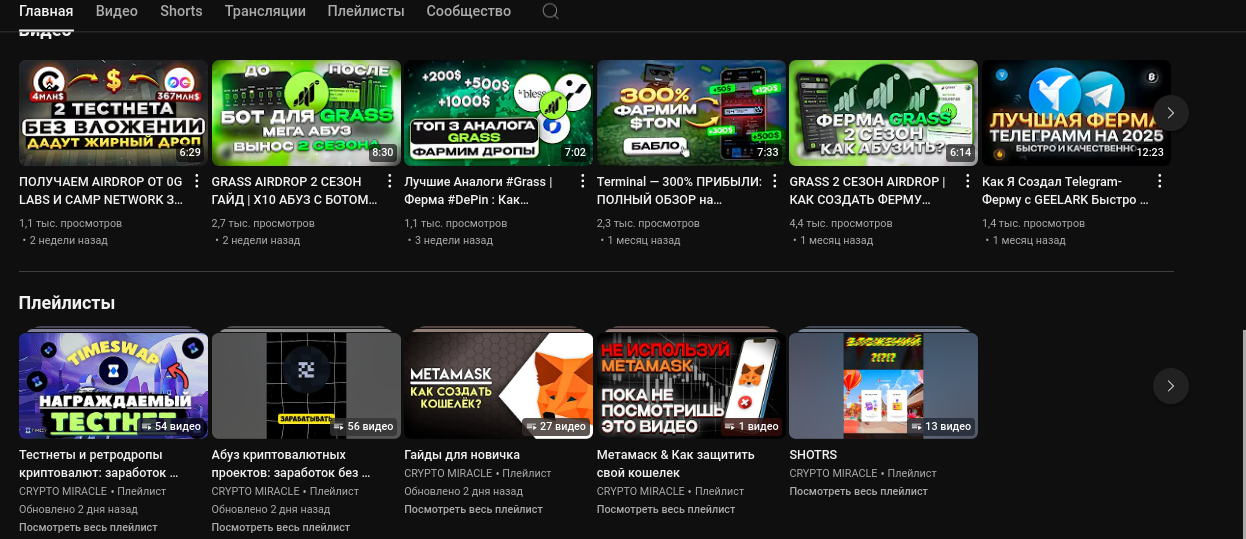Go to the Плейлисты tab
The height and width of the screenshot is (539, 1246).
coord(366,12)
